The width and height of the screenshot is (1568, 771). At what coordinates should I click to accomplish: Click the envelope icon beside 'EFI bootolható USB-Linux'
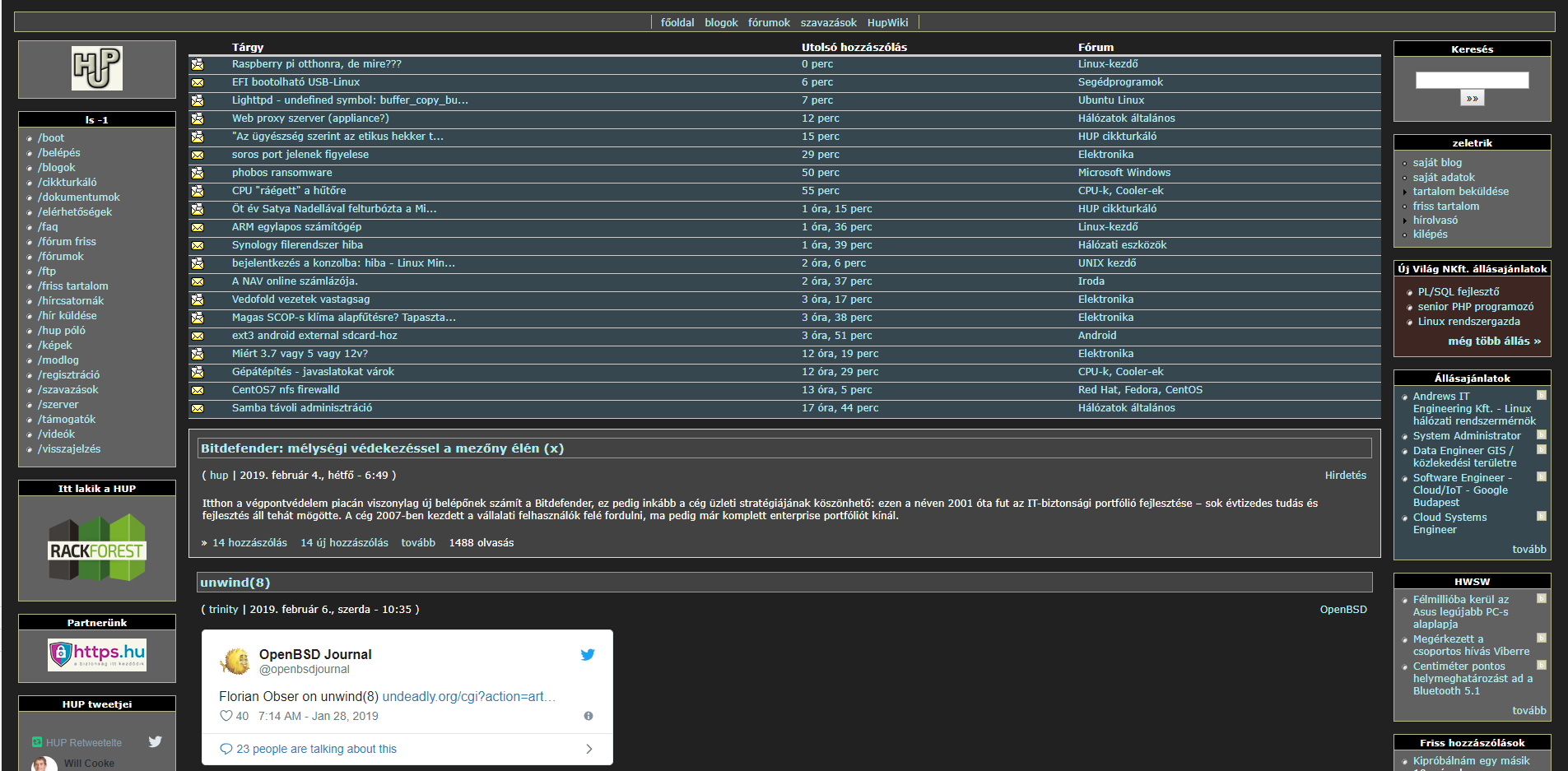198,82
